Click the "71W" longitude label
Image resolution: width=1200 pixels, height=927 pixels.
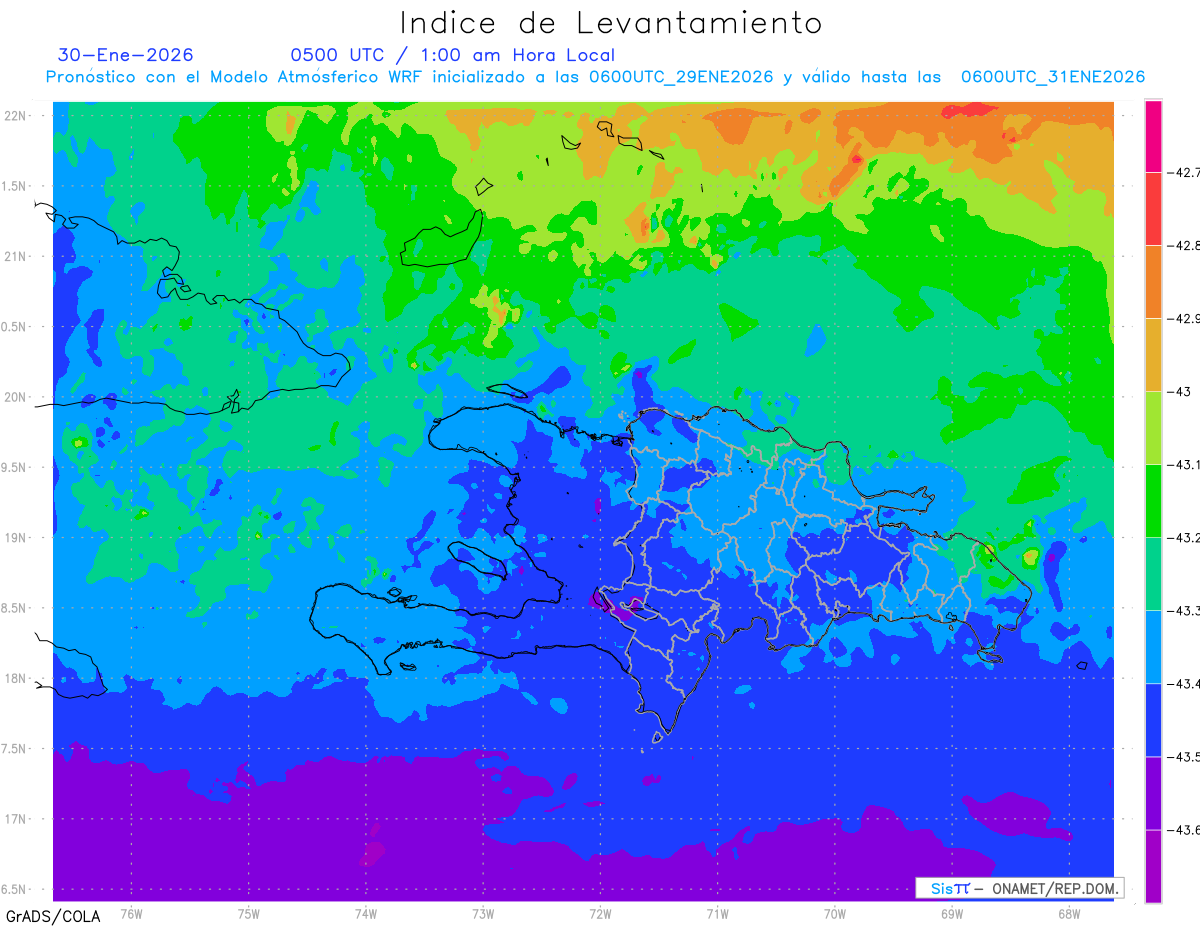717,914
